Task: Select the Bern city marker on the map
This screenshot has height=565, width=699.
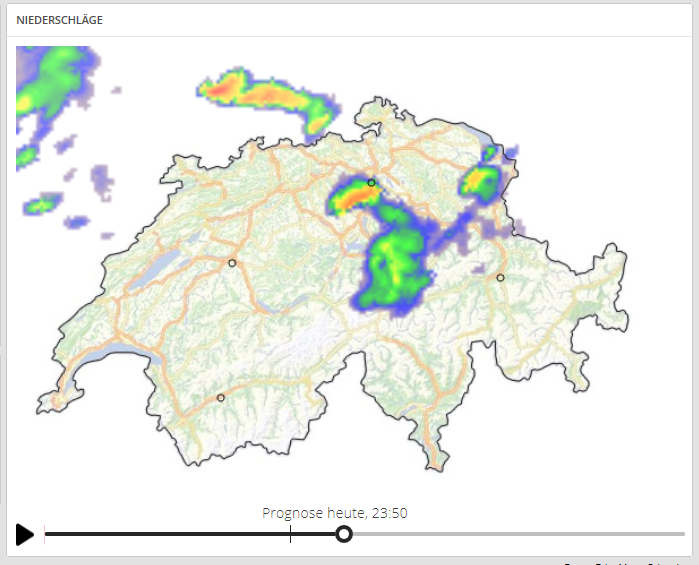Action: pos(232,263)
